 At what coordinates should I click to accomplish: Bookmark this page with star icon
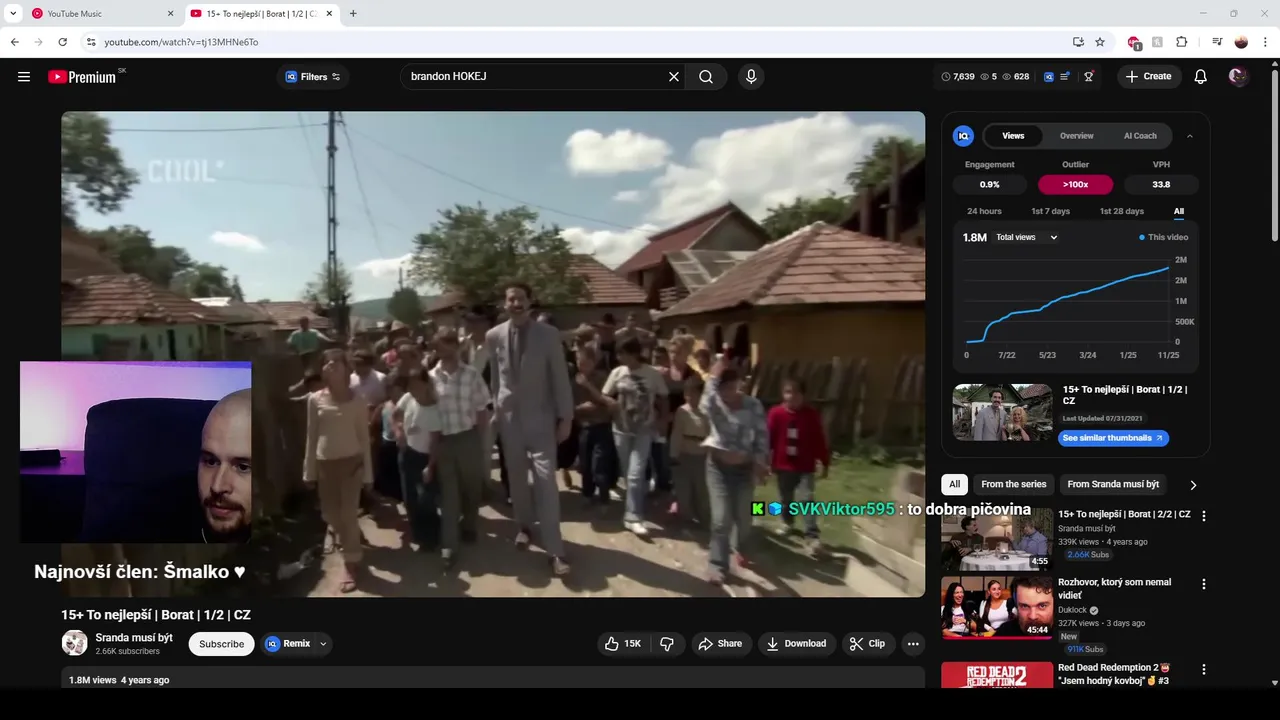[1100, 42]
